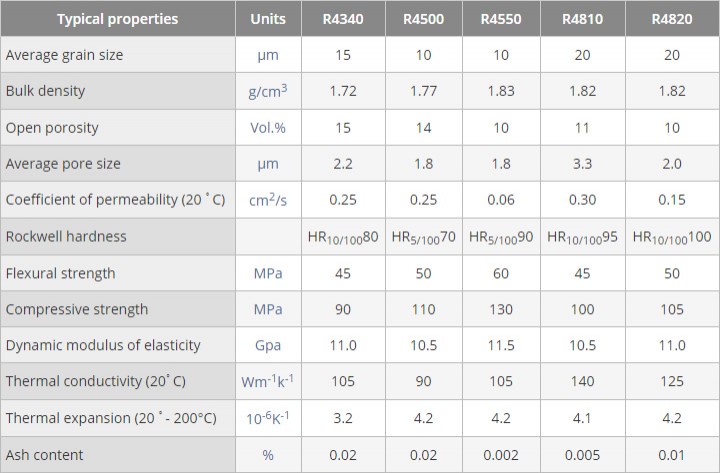Select the Average grain size row label
The width and height of the screenshot is (720, 473).
(64, 55)
